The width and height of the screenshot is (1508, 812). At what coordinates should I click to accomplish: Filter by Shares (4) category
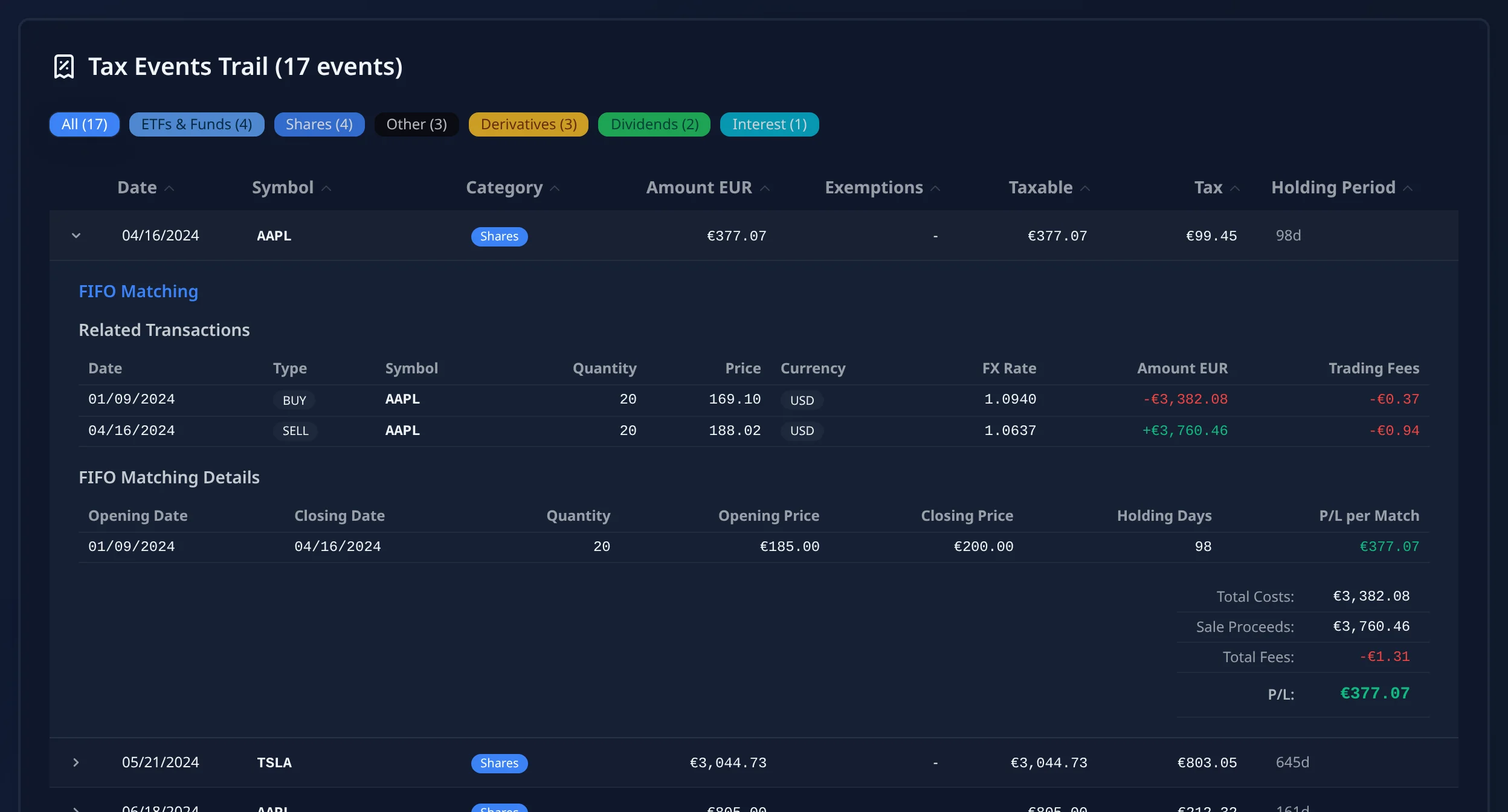pyautogui.click(x=319, y=124)
